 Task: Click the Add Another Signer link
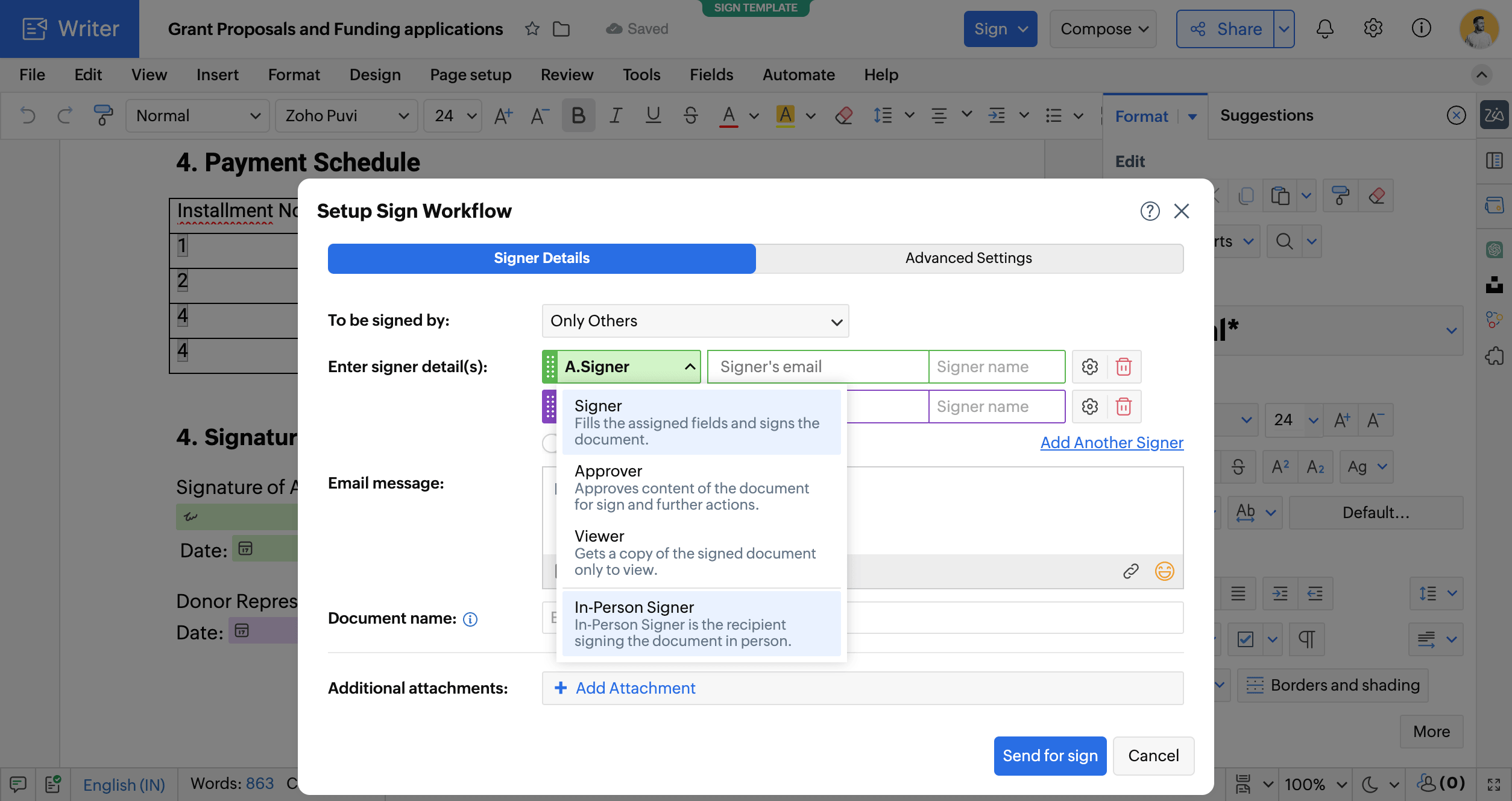(1112, 442)
